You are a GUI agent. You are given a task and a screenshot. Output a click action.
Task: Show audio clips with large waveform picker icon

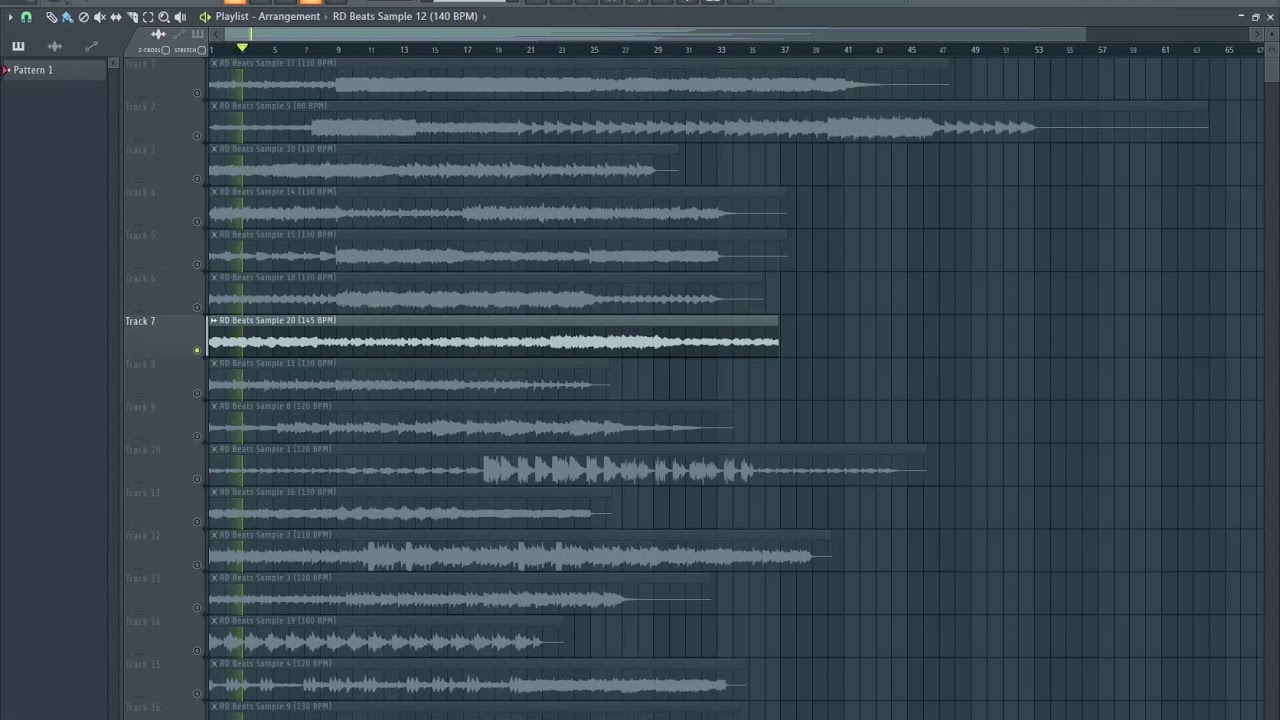(x=54, y=46)
